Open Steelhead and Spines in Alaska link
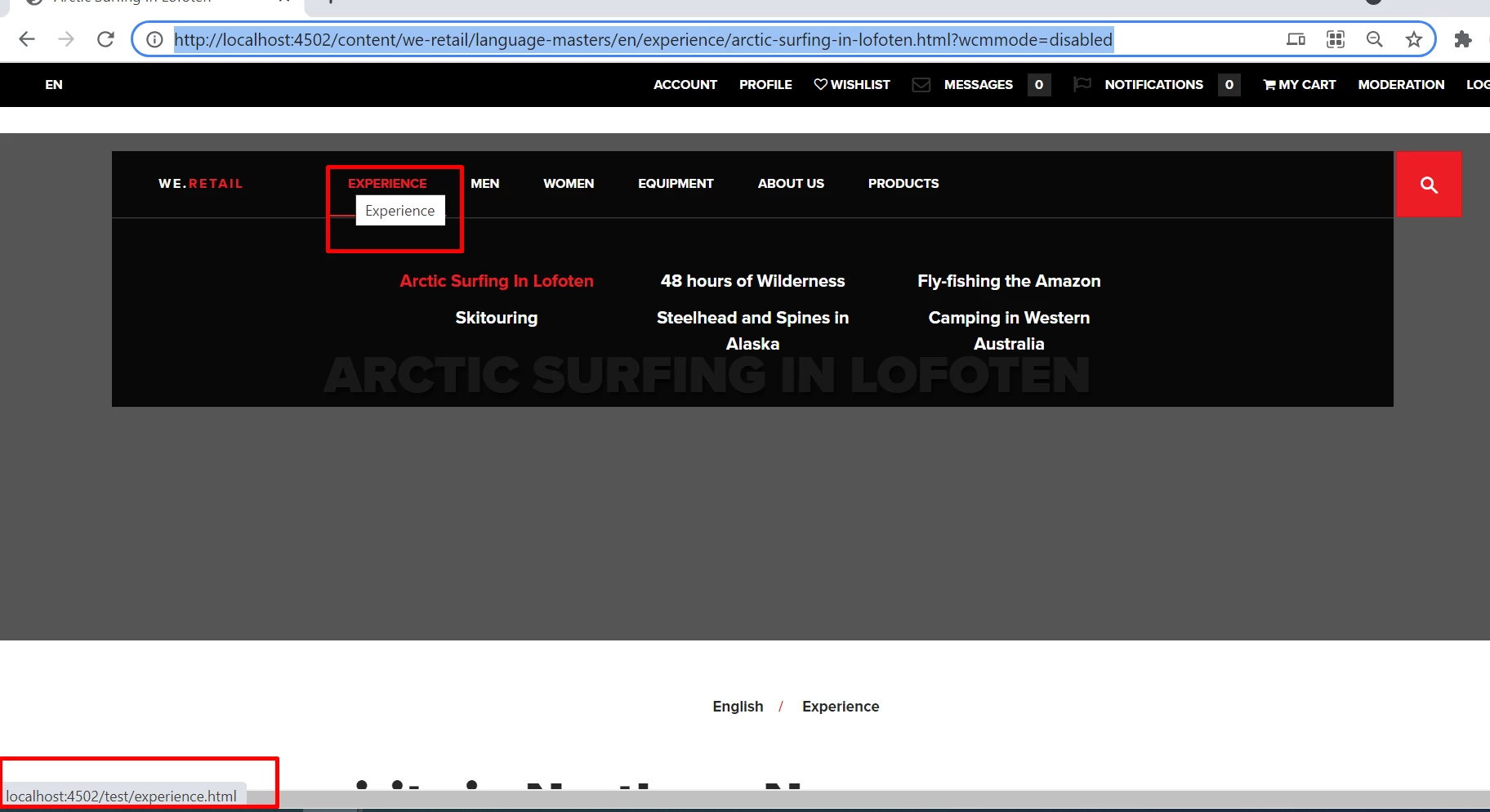1490x812 pixels. click(x=753, y=331)
